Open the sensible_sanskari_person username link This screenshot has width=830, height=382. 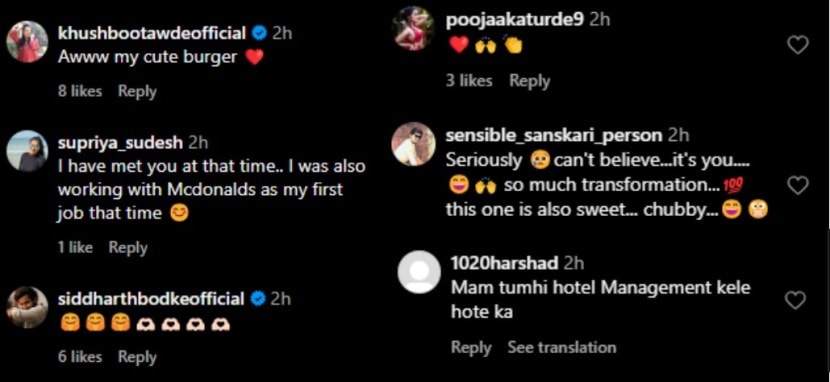[x=554, y=135]
